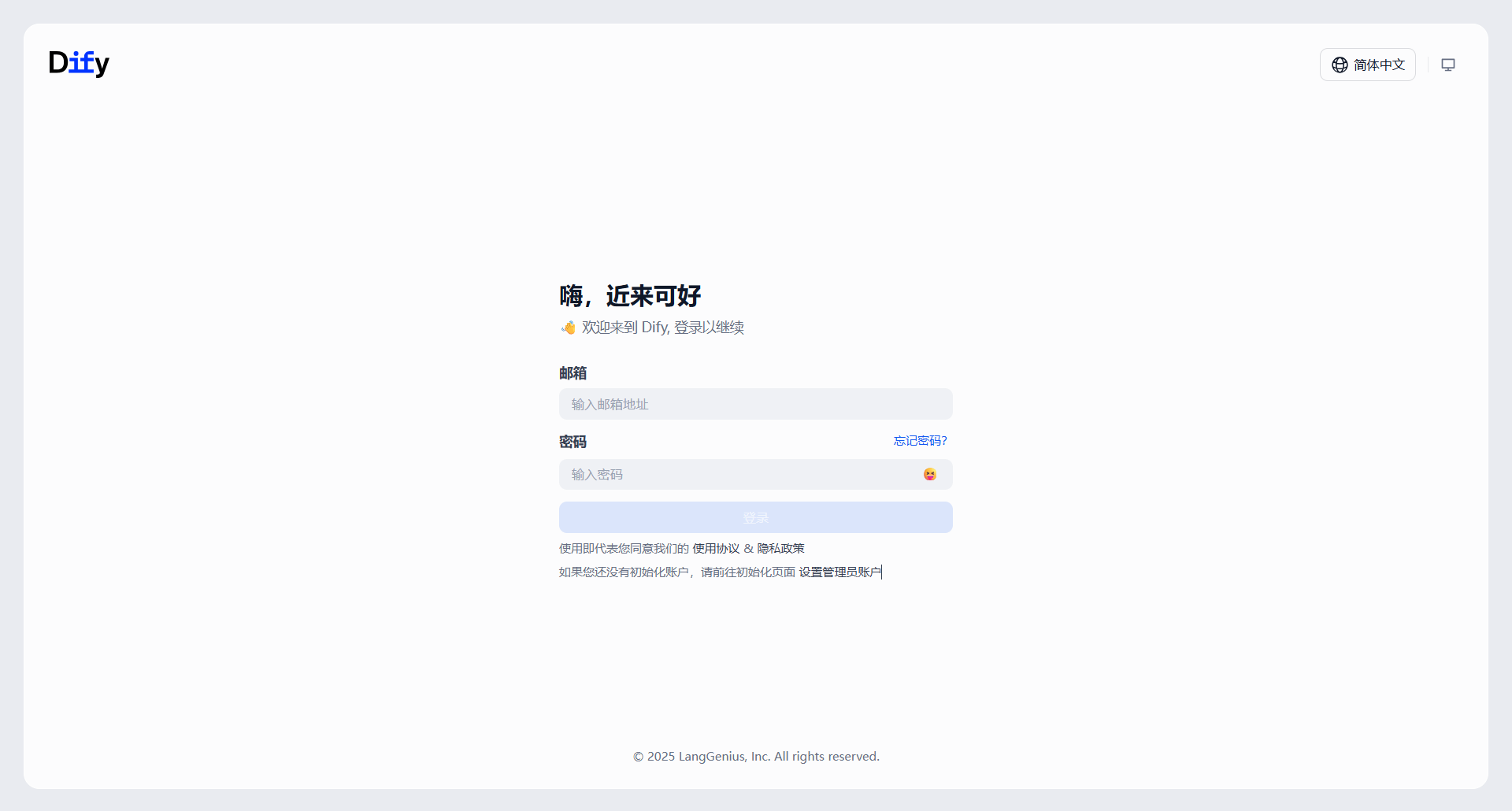Toggle the system theme monitor icon
The image size is (1512, 811).
coord(1447,65)
